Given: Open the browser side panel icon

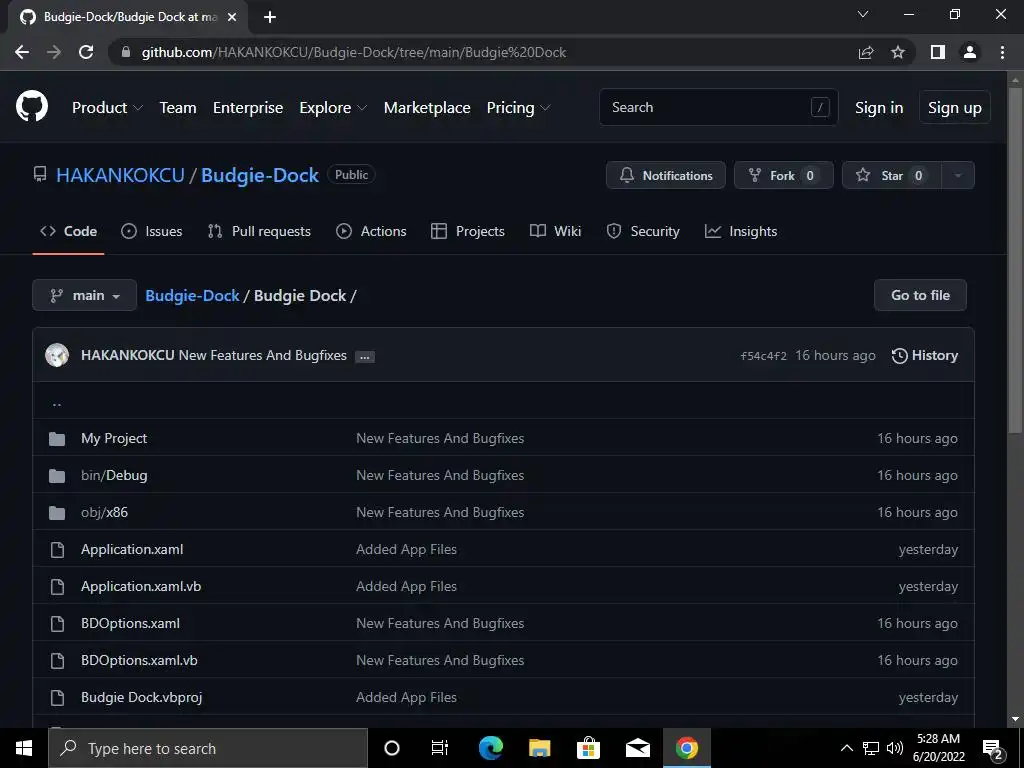Looking at the screenshot, I should (x=938, y=52).
